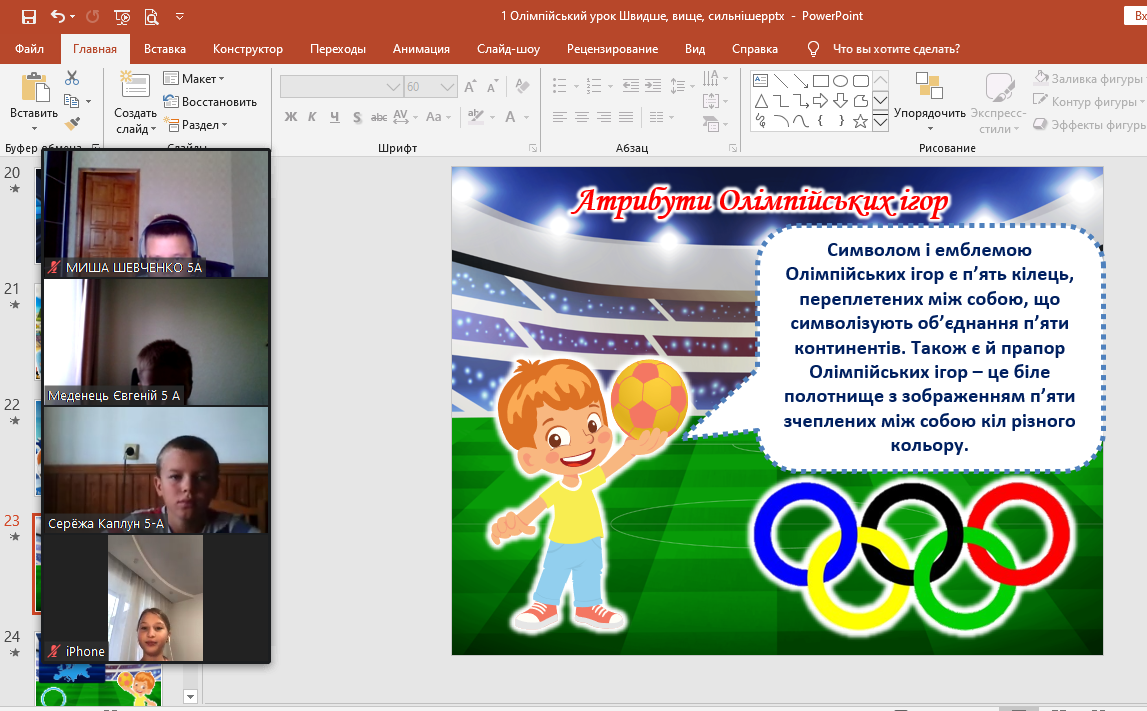The width and height of the screenshot is (1147, 711).
Task: Click the lightbulb Tell Me icon
Action: pos(813,49)
